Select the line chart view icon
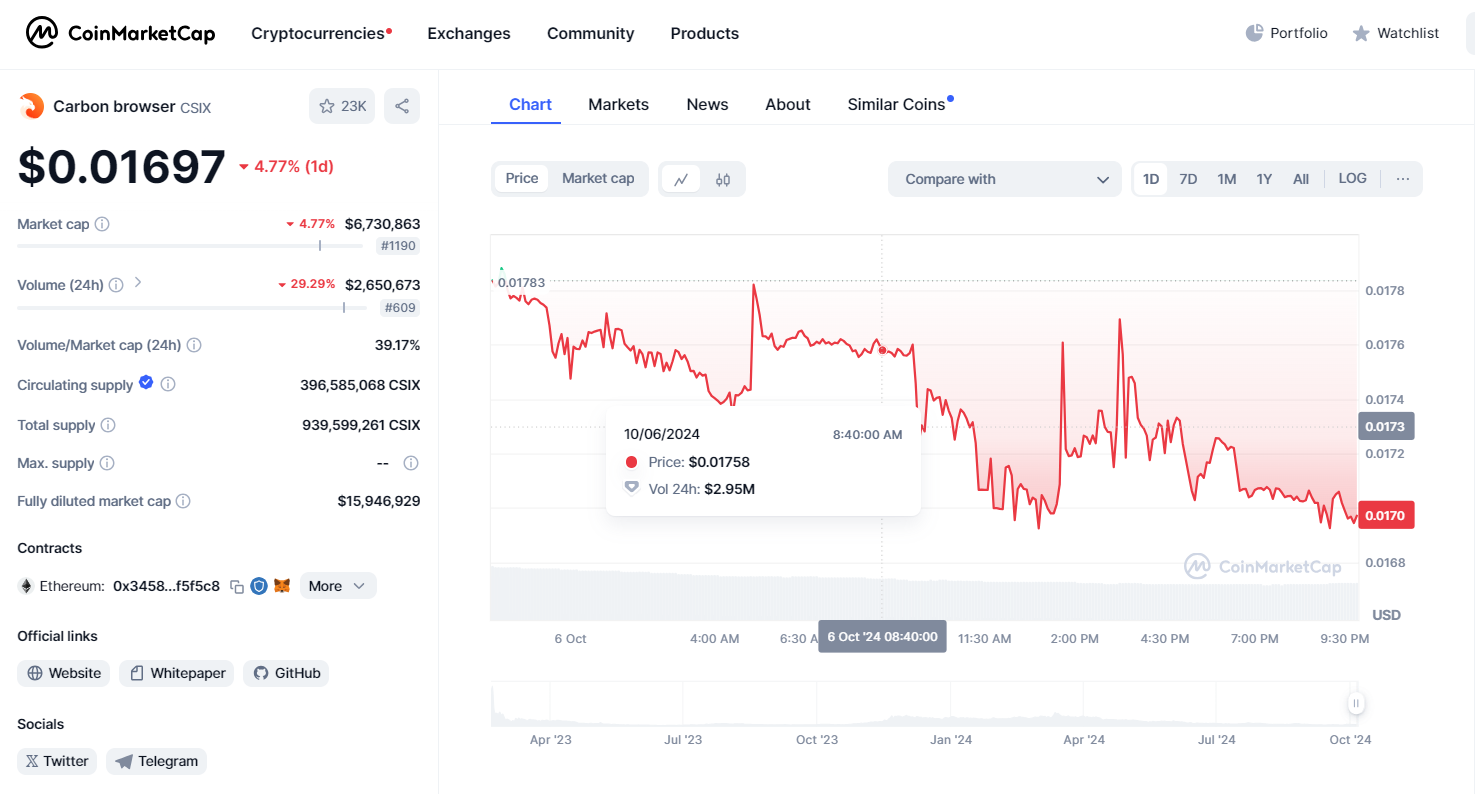The height and width of the screenshot is (794, 1475). point(681,180)
